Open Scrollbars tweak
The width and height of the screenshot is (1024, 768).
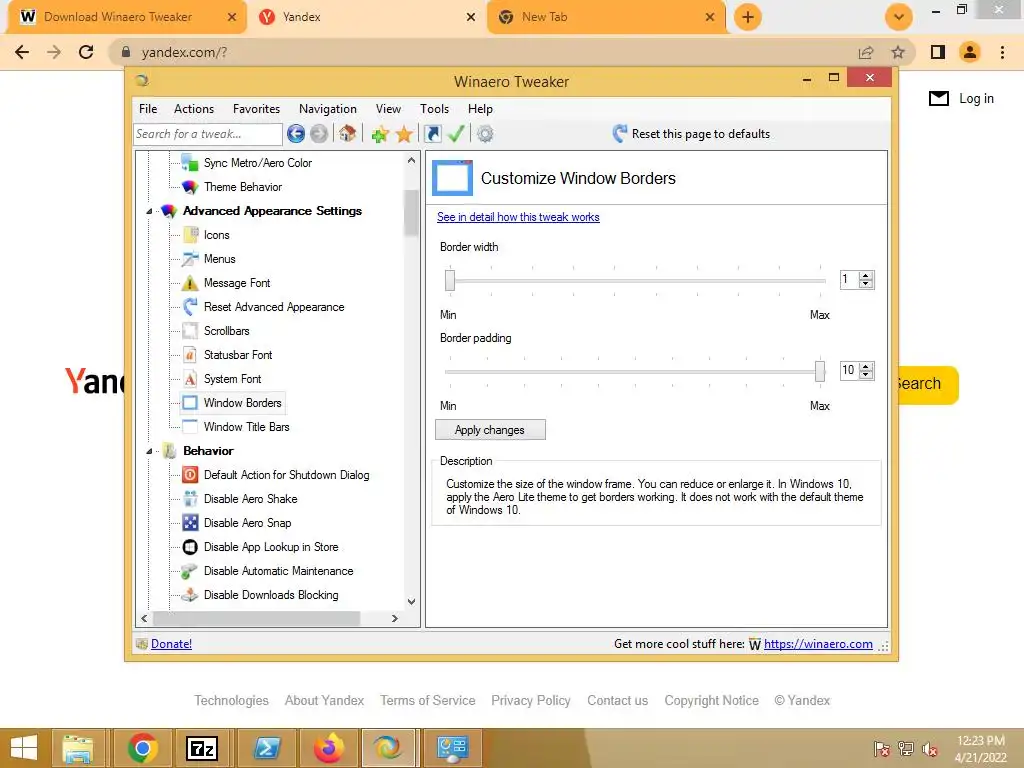coord(226,331)
